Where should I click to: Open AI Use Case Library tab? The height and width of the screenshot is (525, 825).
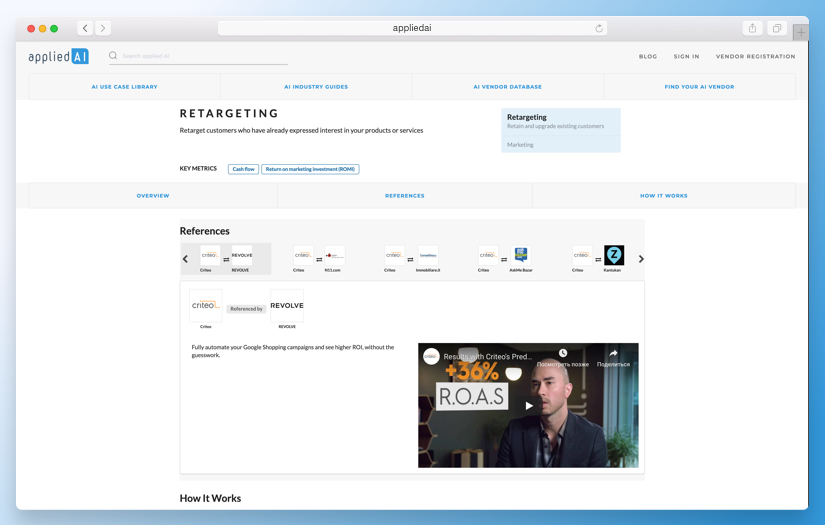125,87
